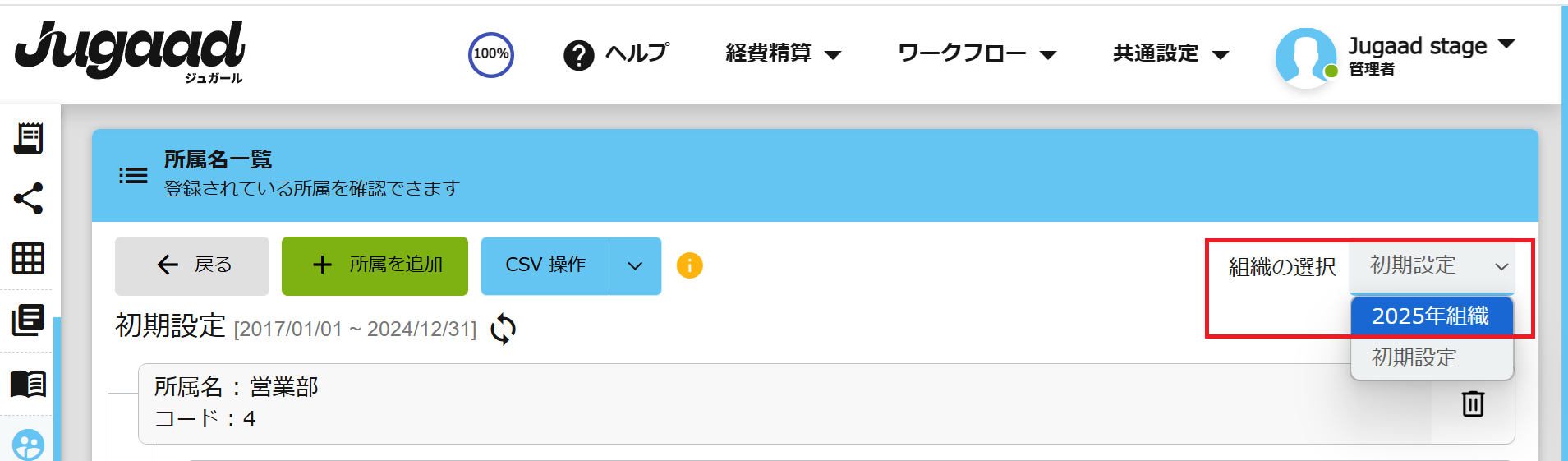Expand the CSV 操作 dropdown arrow
The image size is (1568, 461).
635,265
